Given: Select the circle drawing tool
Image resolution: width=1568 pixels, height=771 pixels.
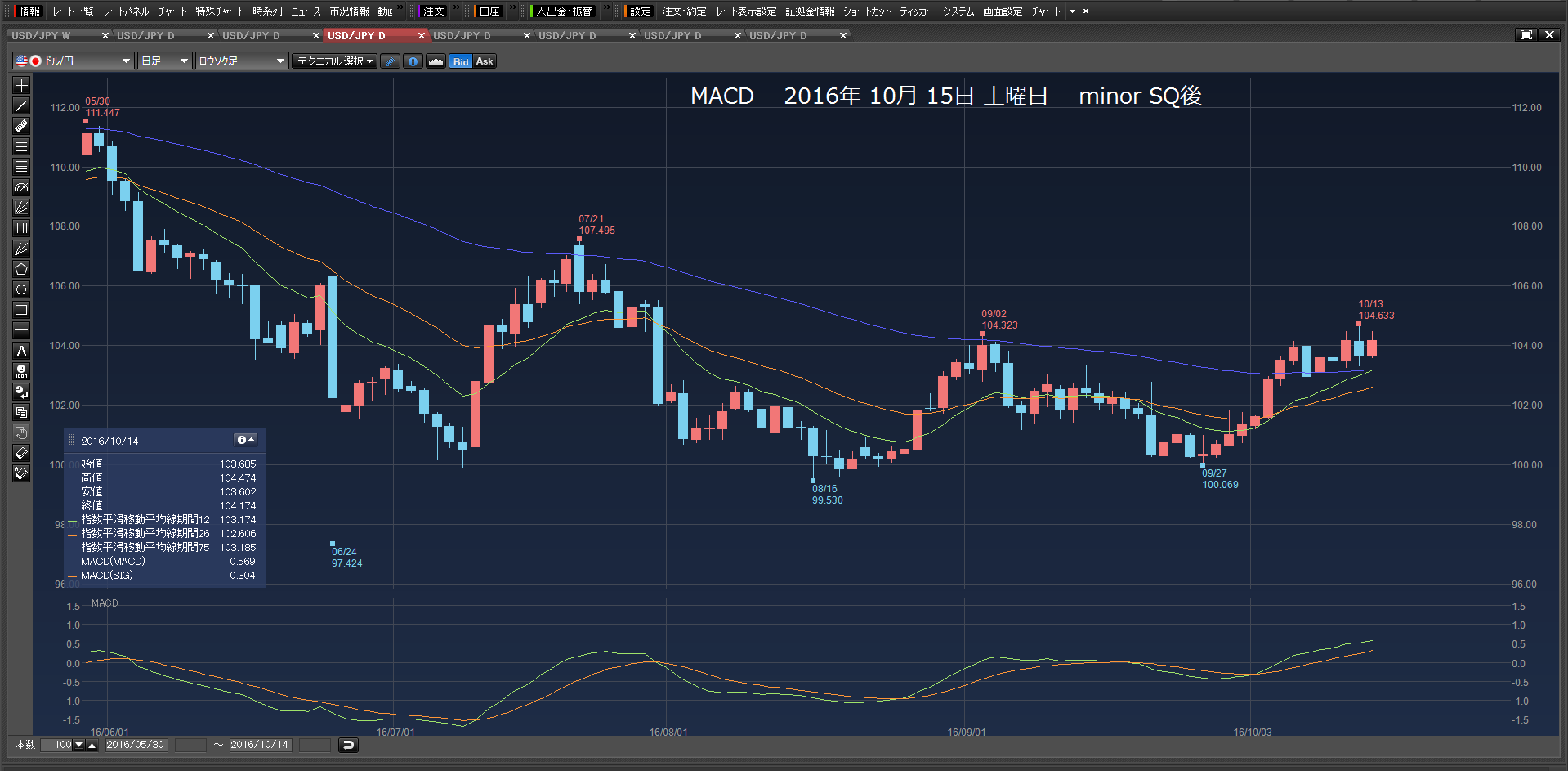Looking at the screenshot, I should 21,289.
